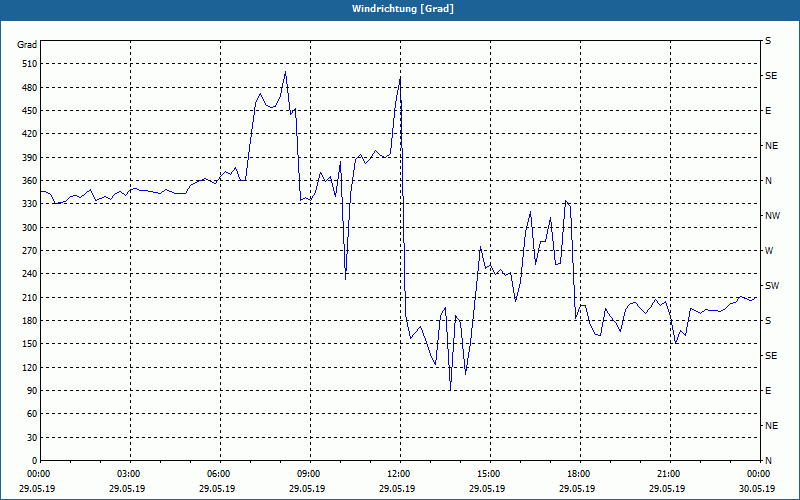Click the NW compass label
Screen dimensions: 800x500
(772, 216)
